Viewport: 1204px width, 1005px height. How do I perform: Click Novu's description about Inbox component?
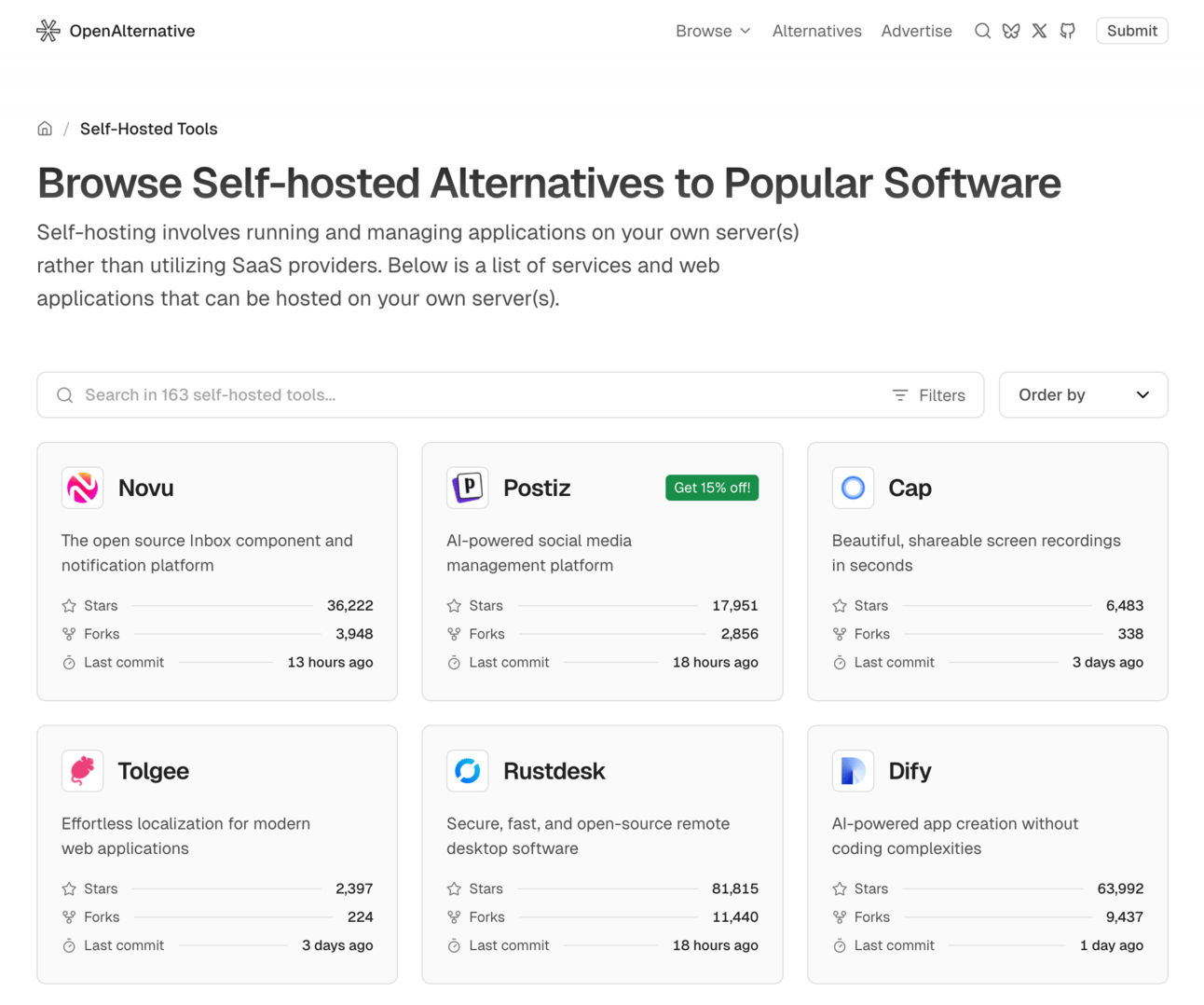coord(208,553)
